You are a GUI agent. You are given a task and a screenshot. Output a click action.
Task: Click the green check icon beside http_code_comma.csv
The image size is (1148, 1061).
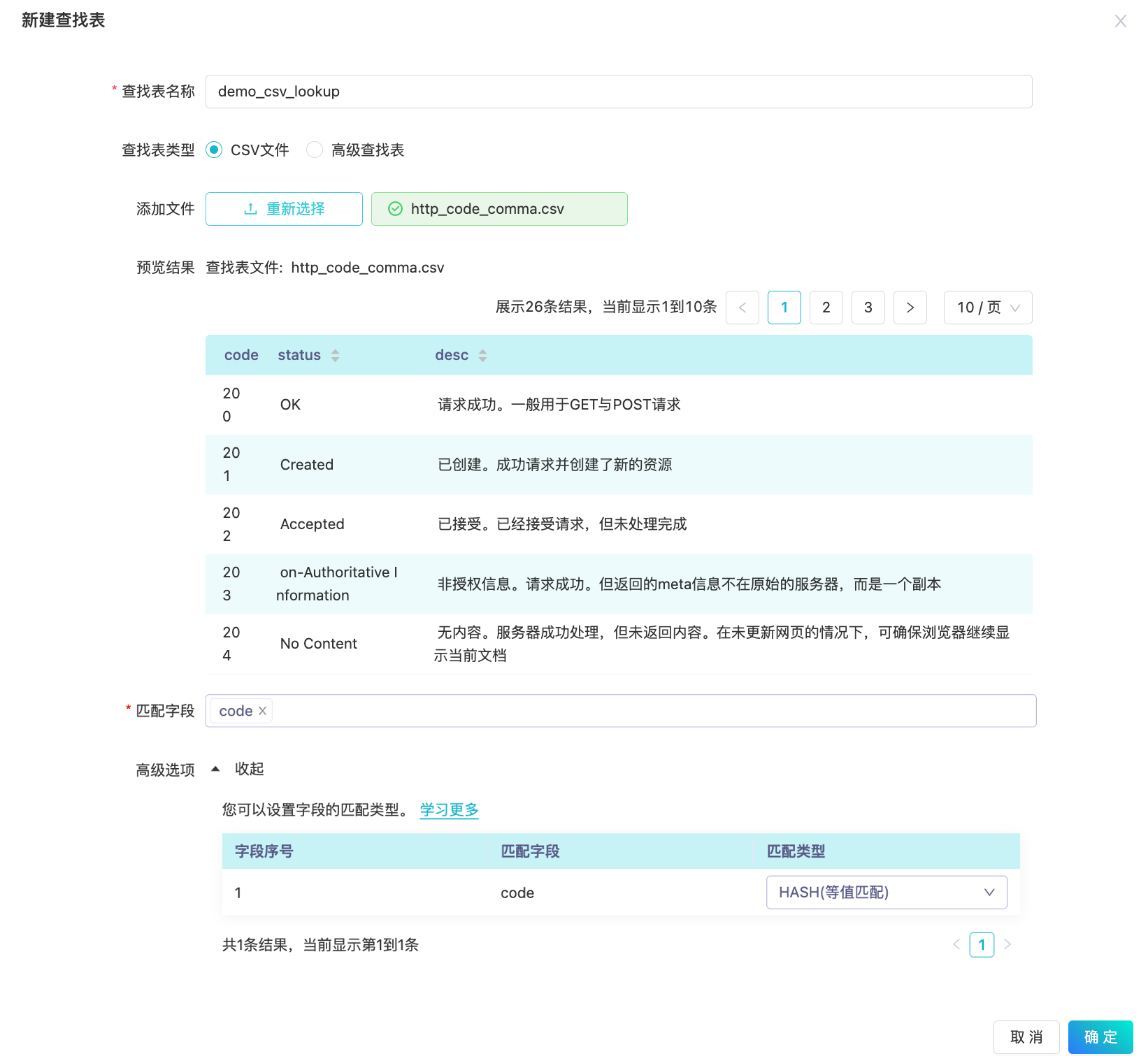coord(395,209)
